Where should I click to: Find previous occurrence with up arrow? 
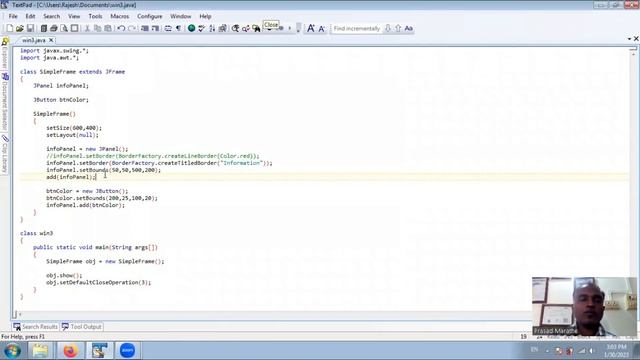click(x=398, y=29)
